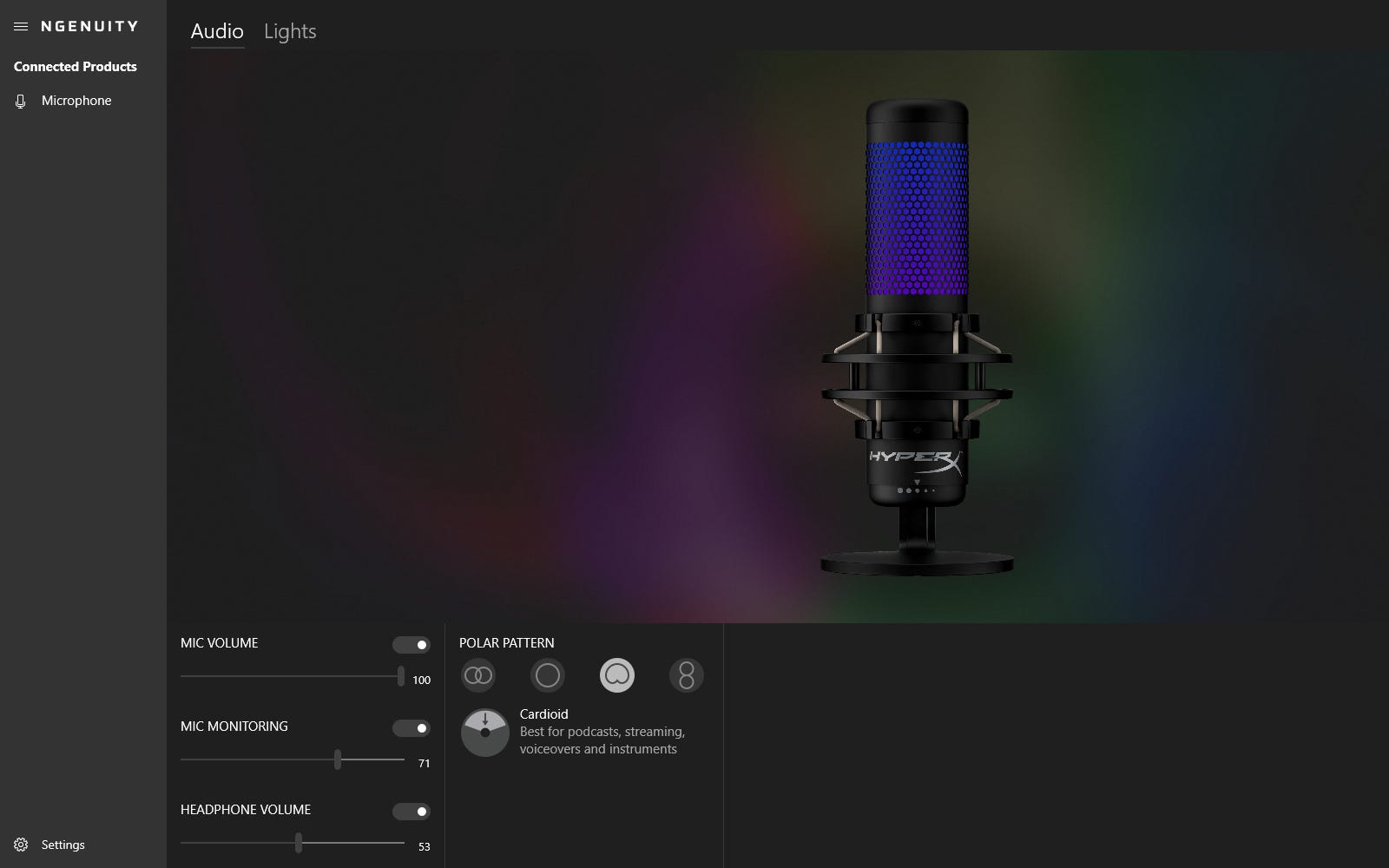
Task: Click the microphone icon in sidebar
Action: (x=21, y=101)
